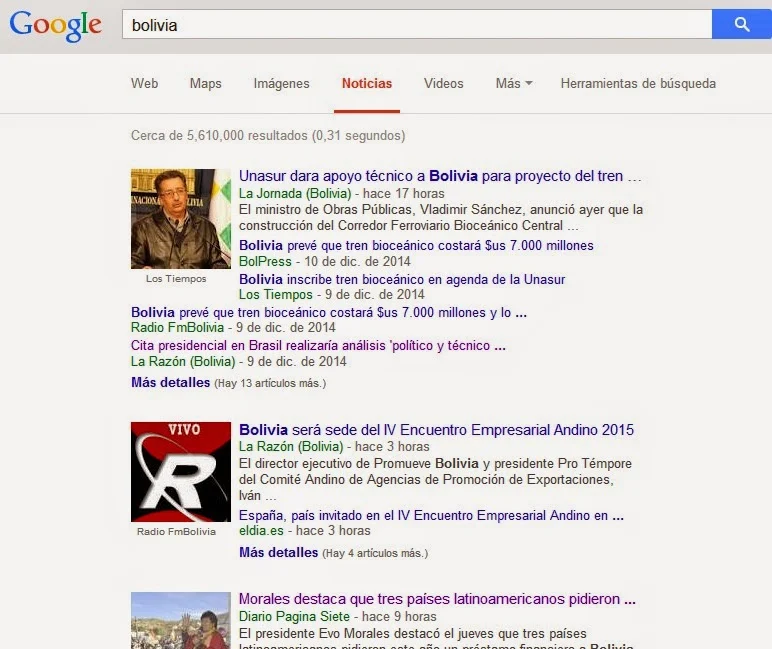Image resolution: width=772 pixels, height=649 pixels.
Task: Open Cita presidencial en Brasil article
Action: click(318, 345)
